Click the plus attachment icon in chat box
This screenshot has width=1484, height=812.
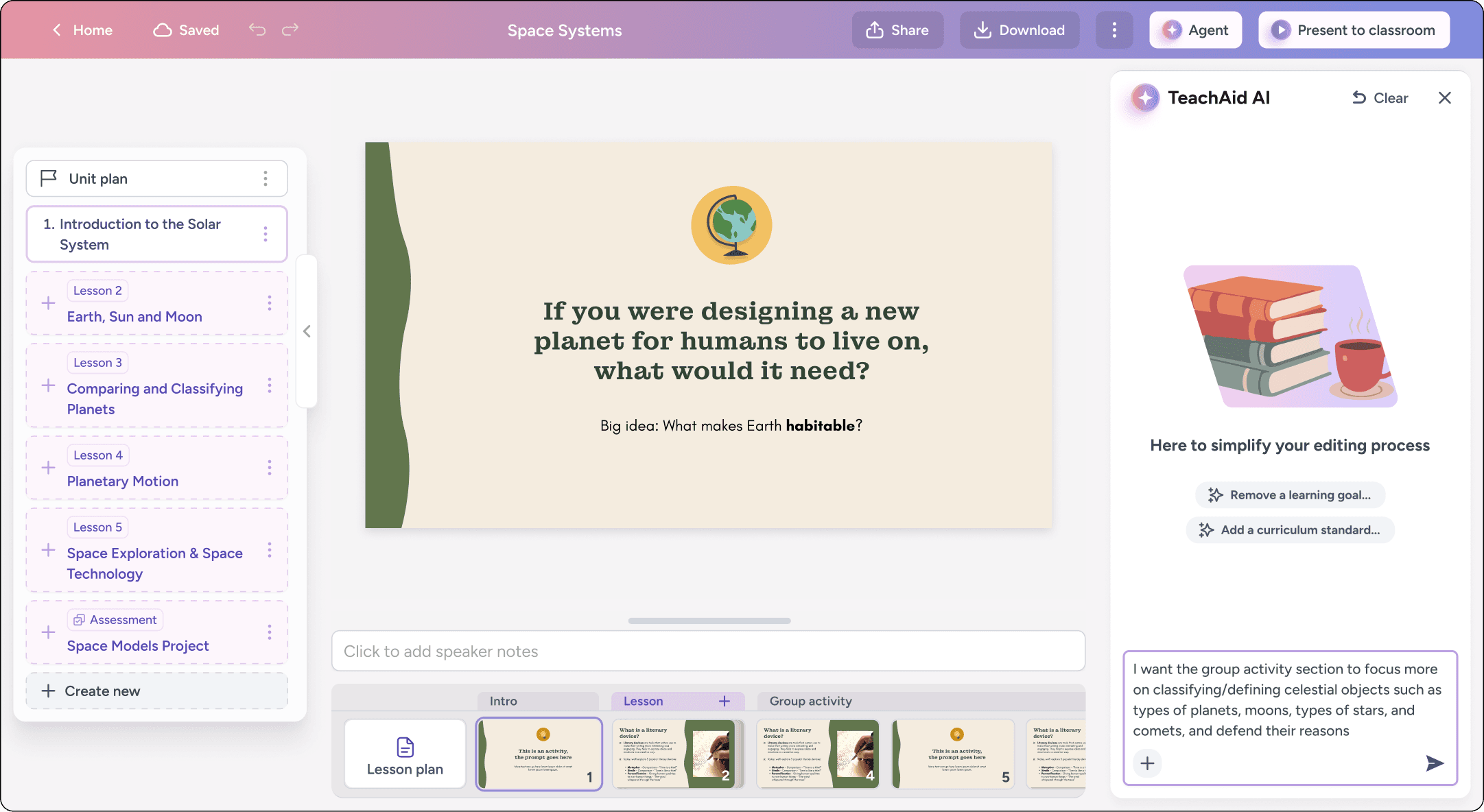1147,763
